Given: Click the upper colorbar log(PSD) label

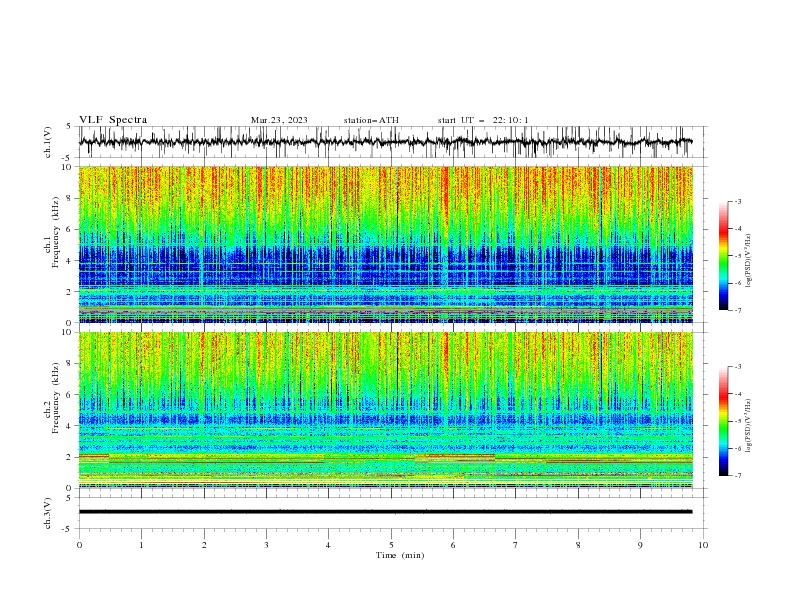Looking at the screenshot, I should (x=748, y=261).
